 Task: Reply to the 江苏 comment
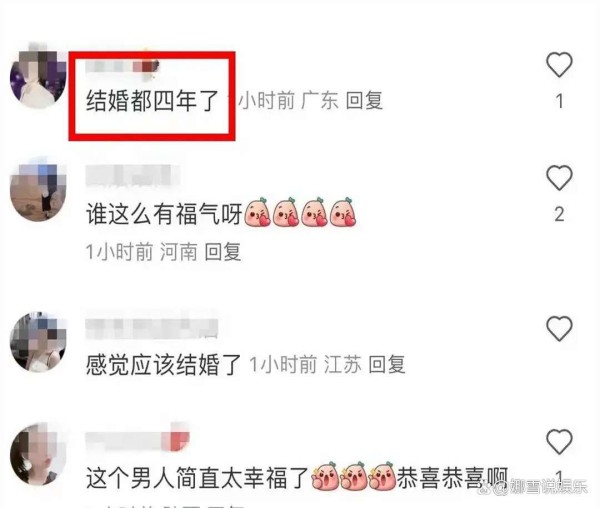(386, 365)
